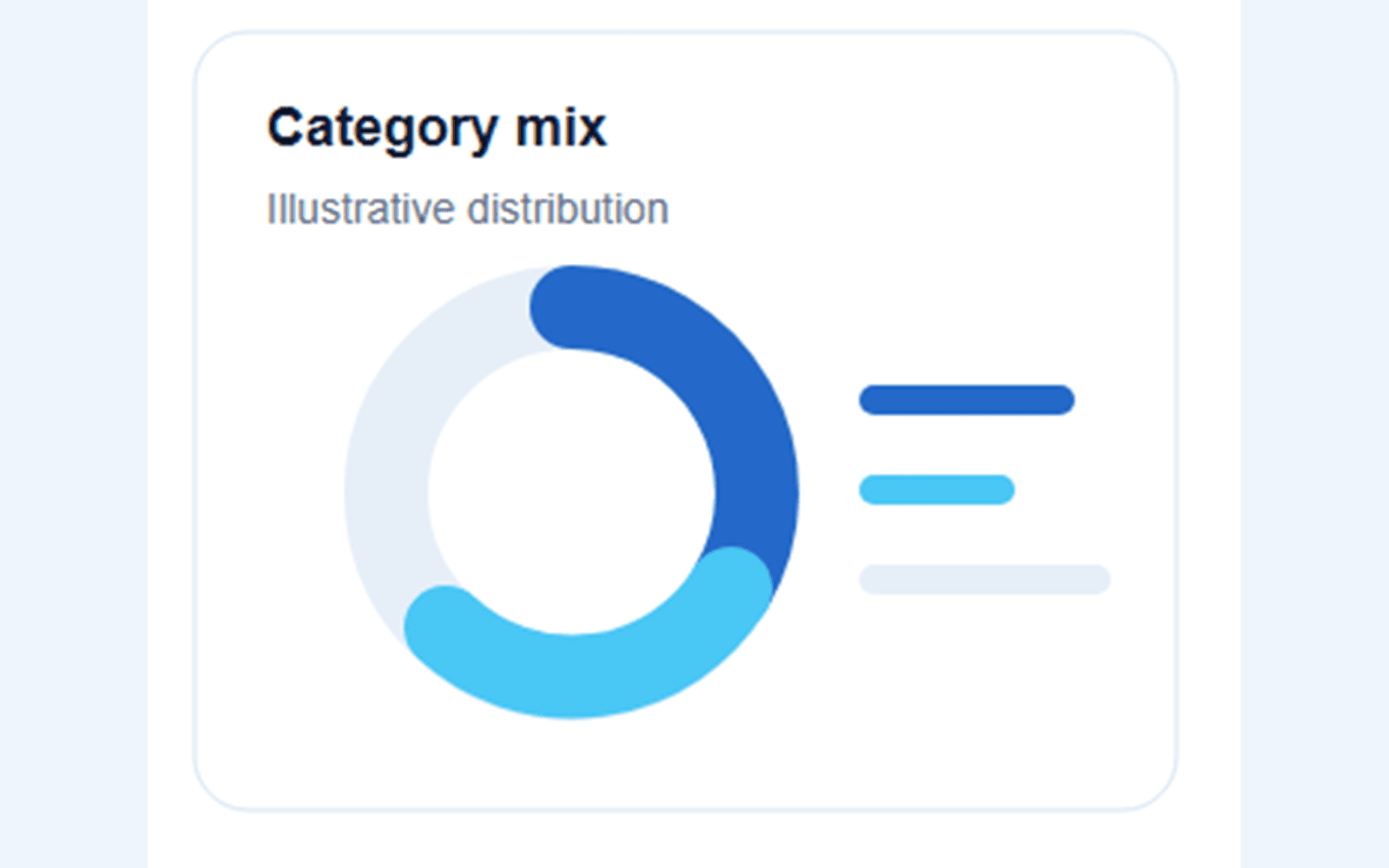
Task: Select the light blue legend bar
Action: point(937,490)
